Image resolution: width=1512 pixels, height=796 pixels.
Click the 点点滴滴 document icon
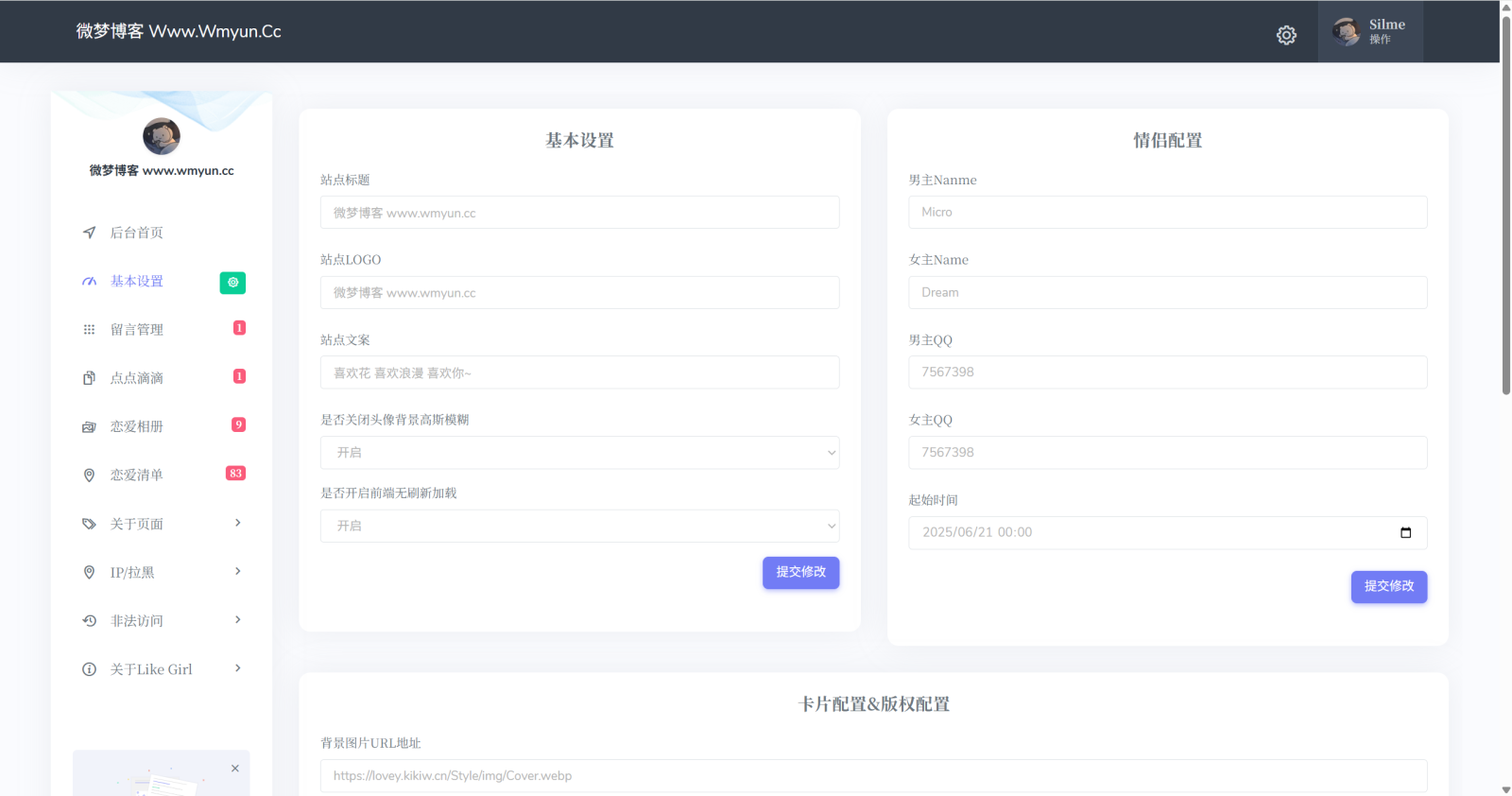pyautogui.click(x=89, y=378)
